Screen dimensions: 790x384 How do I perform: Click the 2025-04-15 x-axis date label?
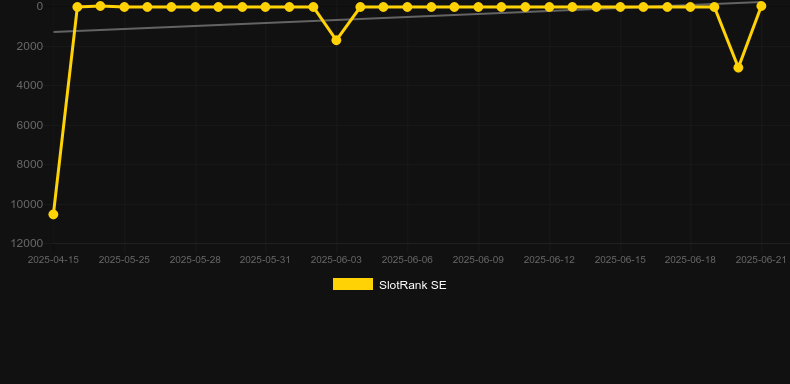coord(53,260)
